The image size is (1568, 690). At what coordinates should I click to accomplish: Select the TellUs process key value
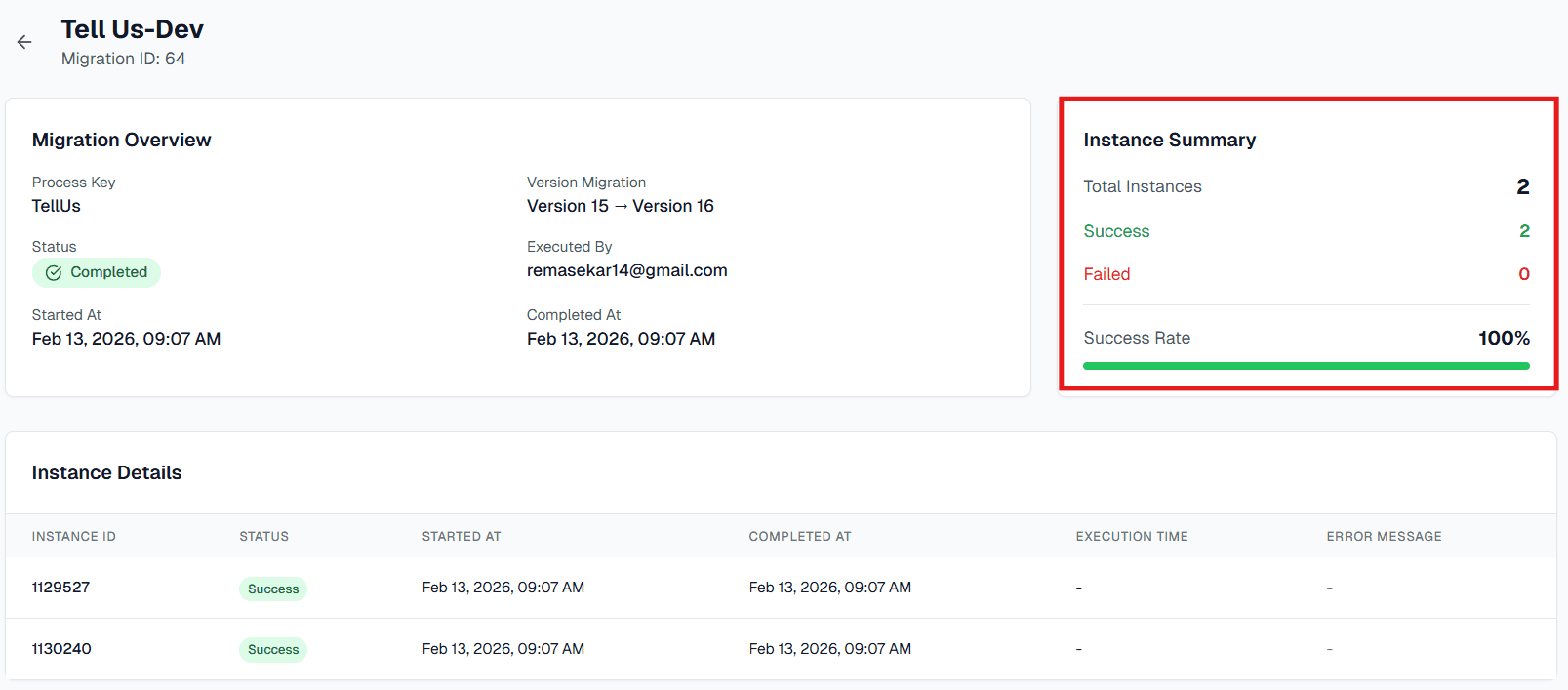57,206
